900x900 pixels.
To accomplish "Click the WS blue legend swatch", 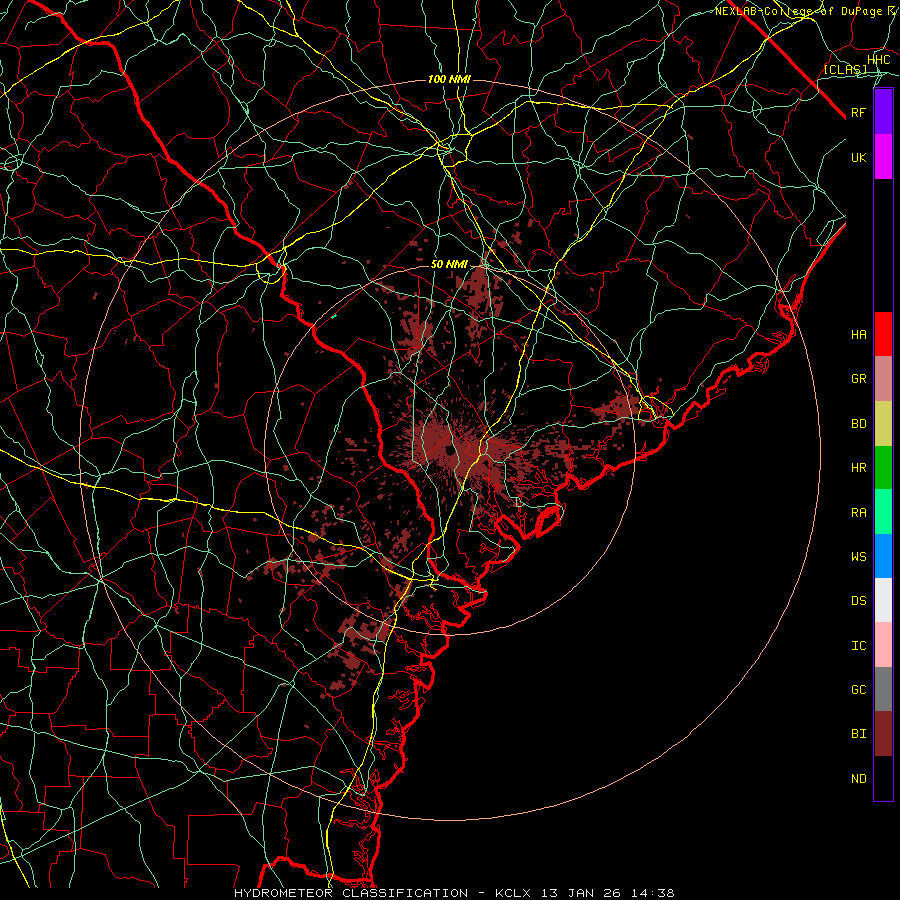I will [x=883, y=556].
